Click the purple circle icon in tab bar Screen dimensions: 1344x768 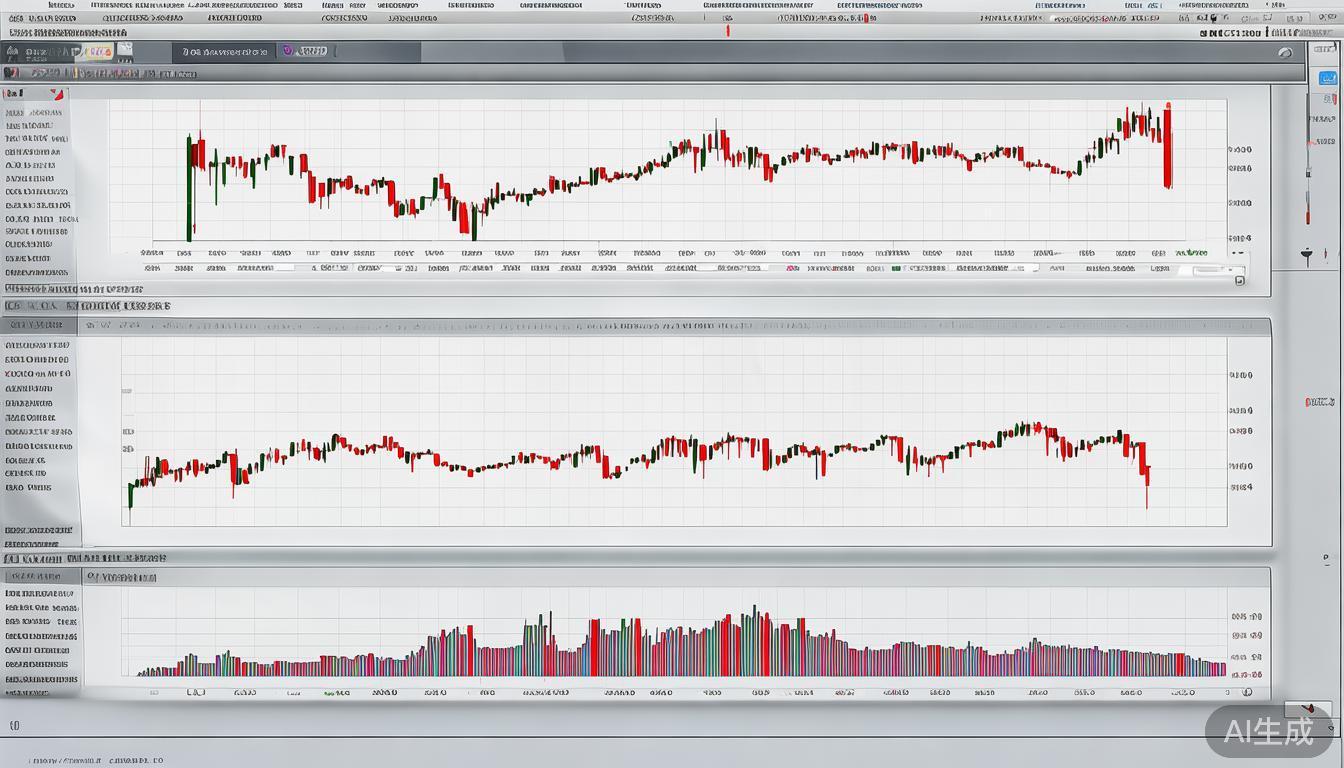pyautogui.click(x=288, y=50)
